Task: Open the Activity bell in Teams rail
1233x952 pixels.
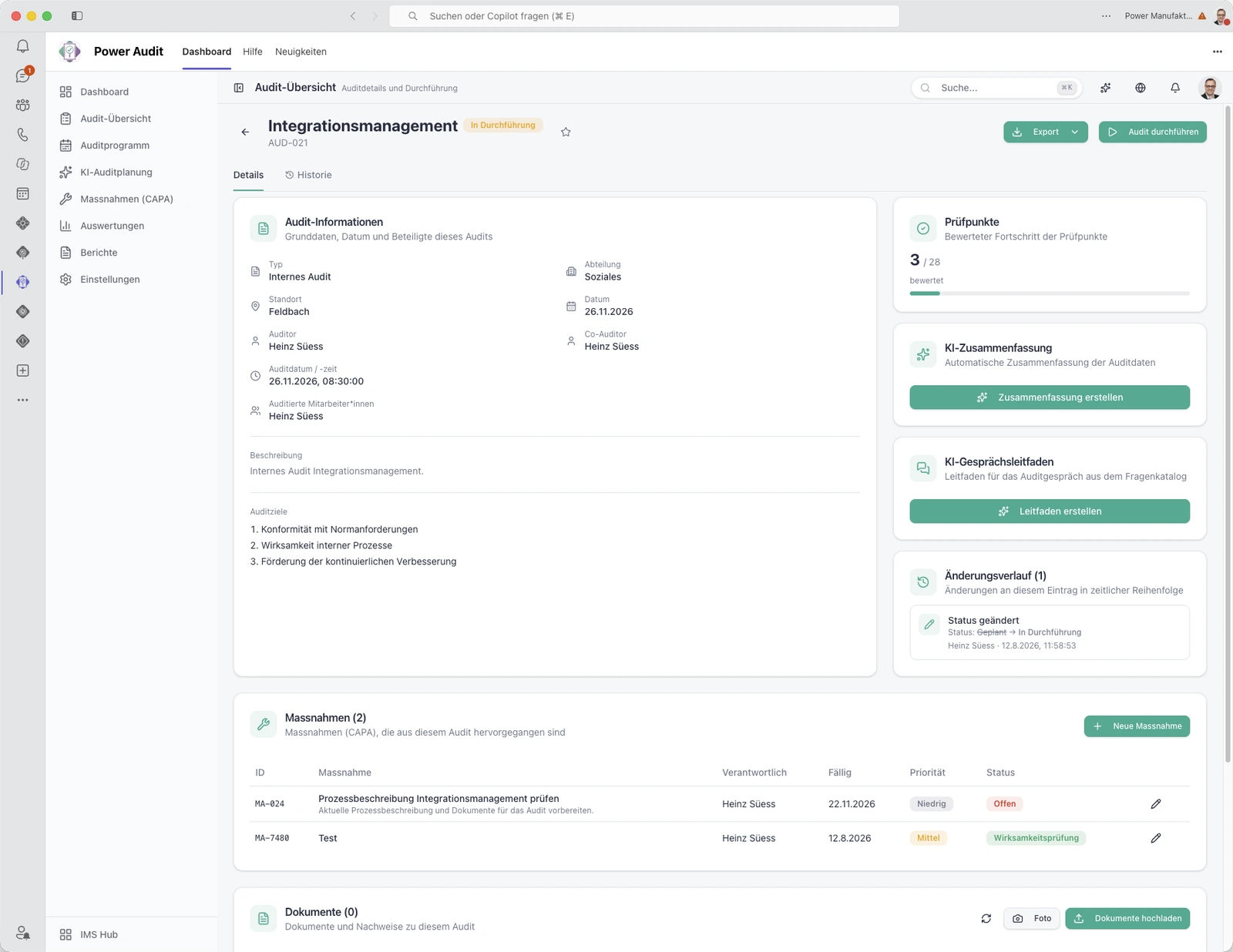Action: click(x=23, y=46)
